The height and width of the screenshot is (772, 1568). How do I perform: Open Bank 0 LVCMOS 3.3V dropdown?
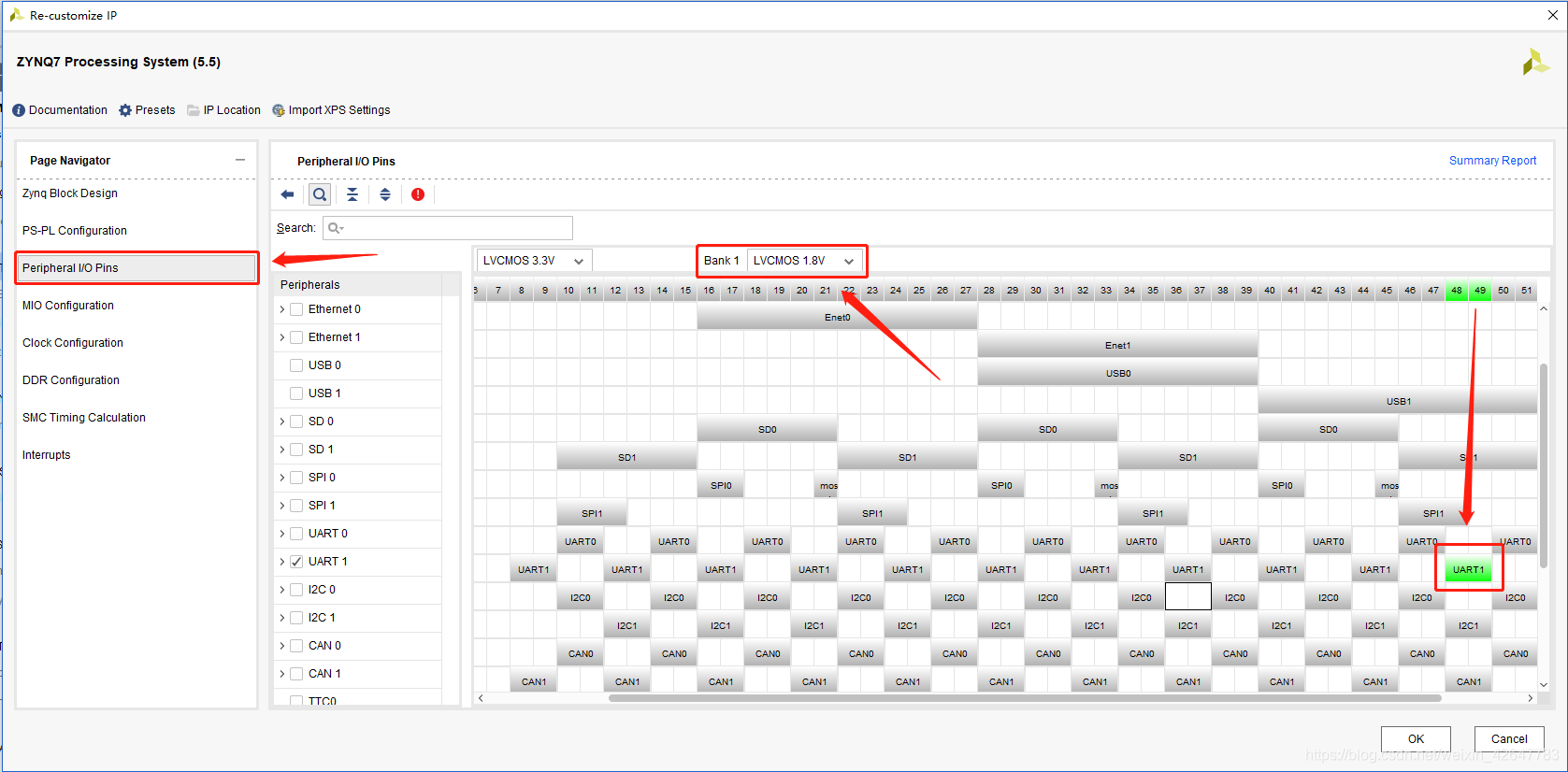pyautogui.click(x=534, y=261)
